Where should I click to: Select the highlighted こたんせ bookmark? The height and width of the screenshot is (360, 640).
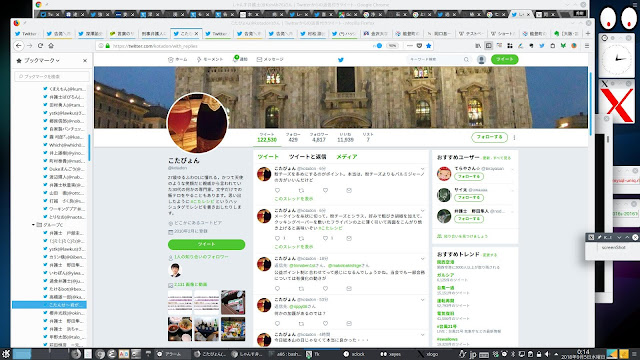click(49, 305)
